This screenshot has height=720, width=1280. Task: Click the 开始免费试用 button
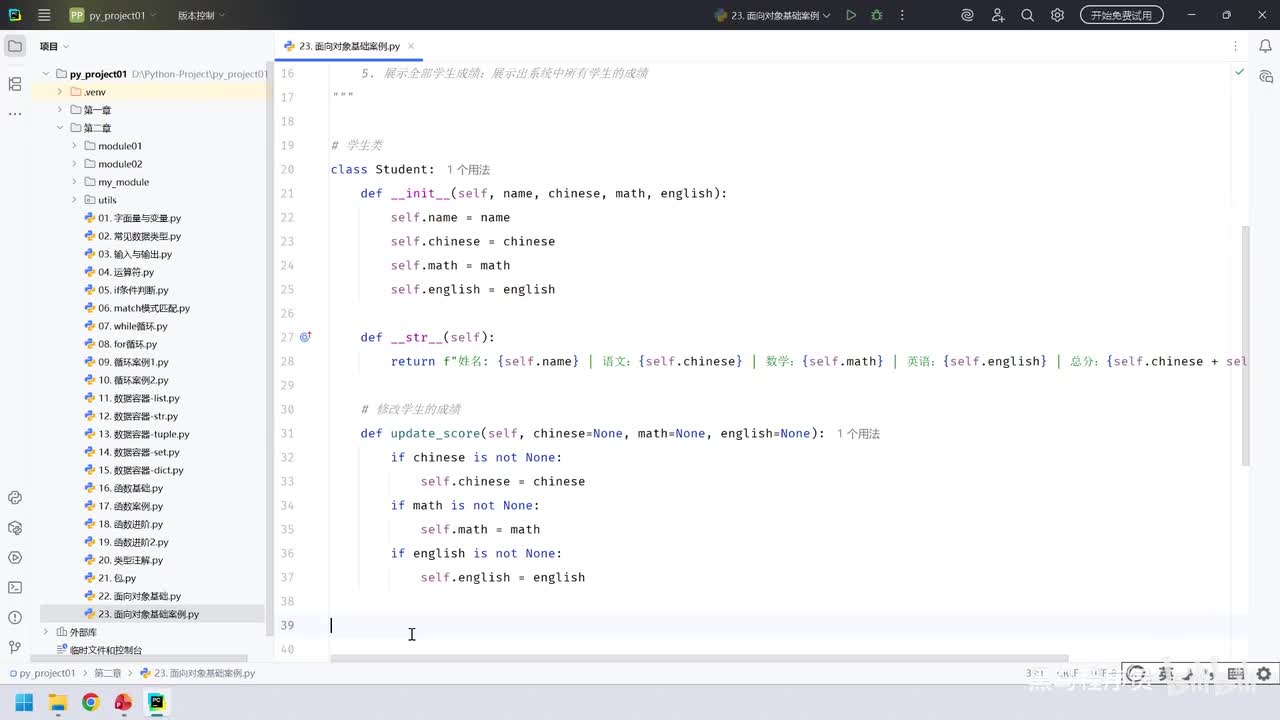point(1121,15)
